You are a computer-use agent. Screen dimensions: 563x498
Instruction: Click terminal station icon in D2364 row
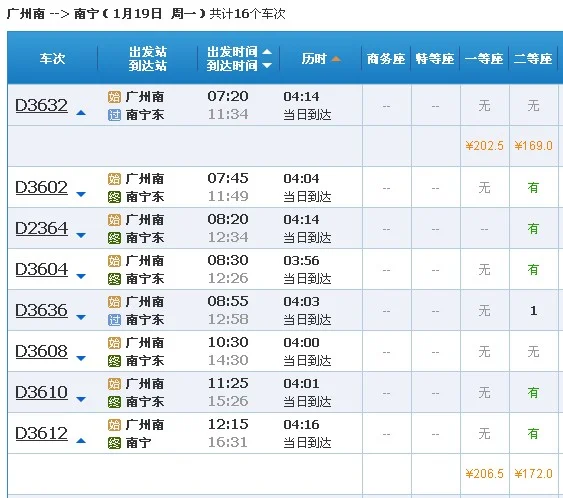[115, 238]
